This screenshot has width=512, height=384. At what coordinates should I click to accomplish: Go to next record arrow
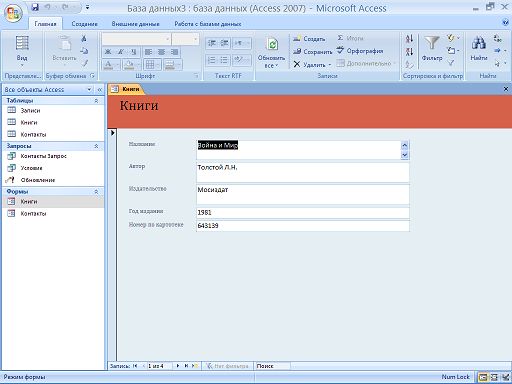coord(178,366)
